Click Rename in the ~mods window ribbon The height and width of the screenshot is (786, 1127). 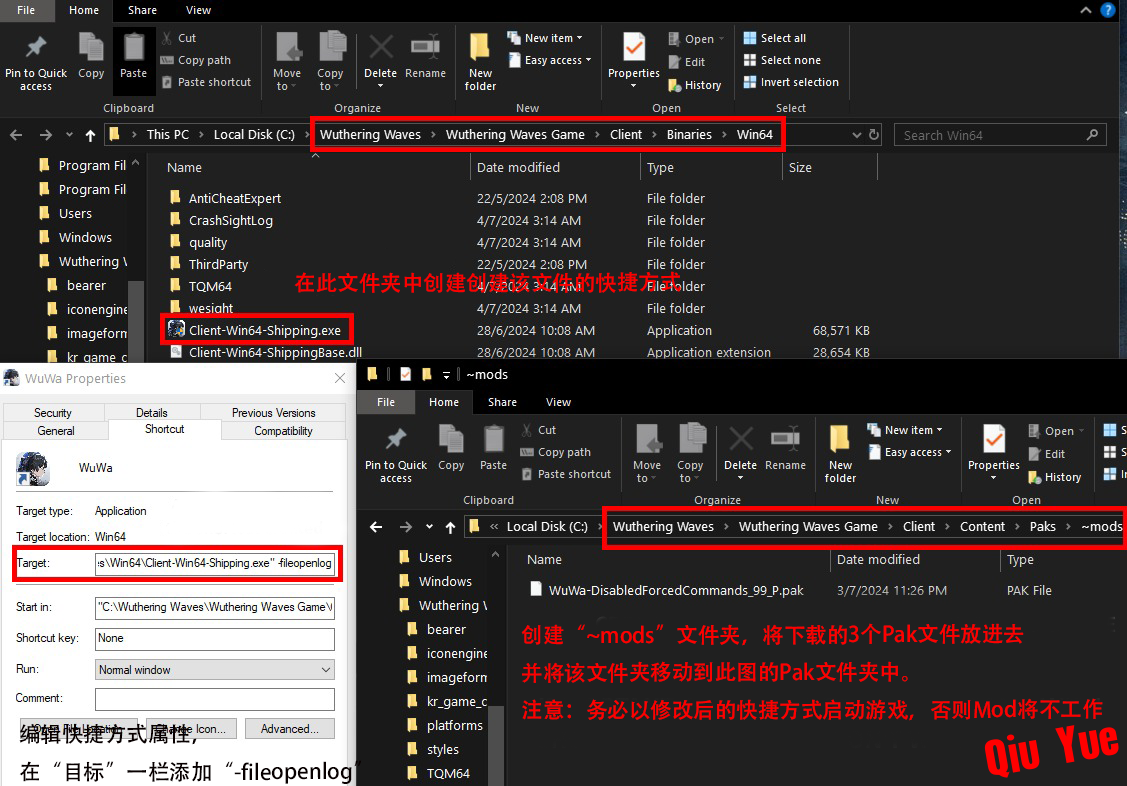786,448
